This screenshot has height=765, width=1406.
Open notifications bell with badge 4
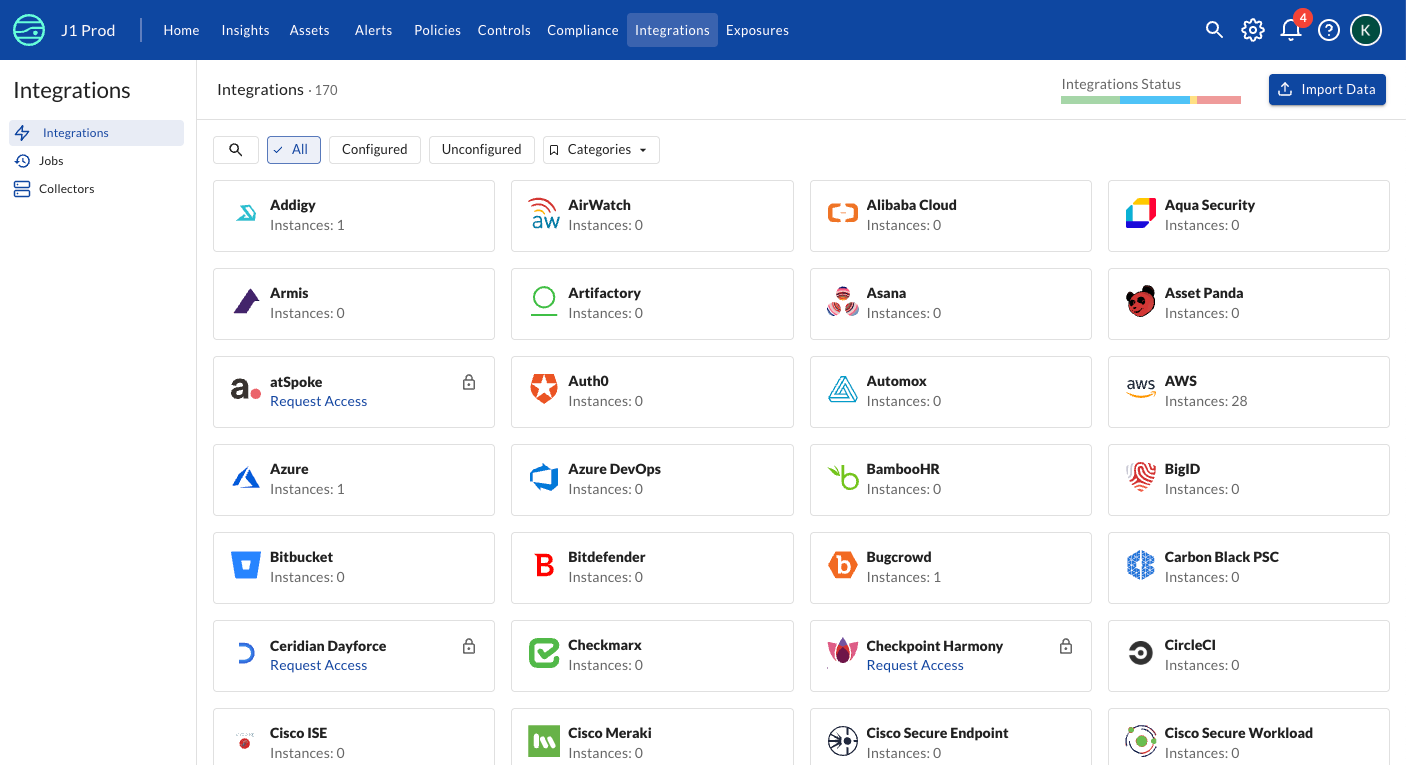point(1291,30)
